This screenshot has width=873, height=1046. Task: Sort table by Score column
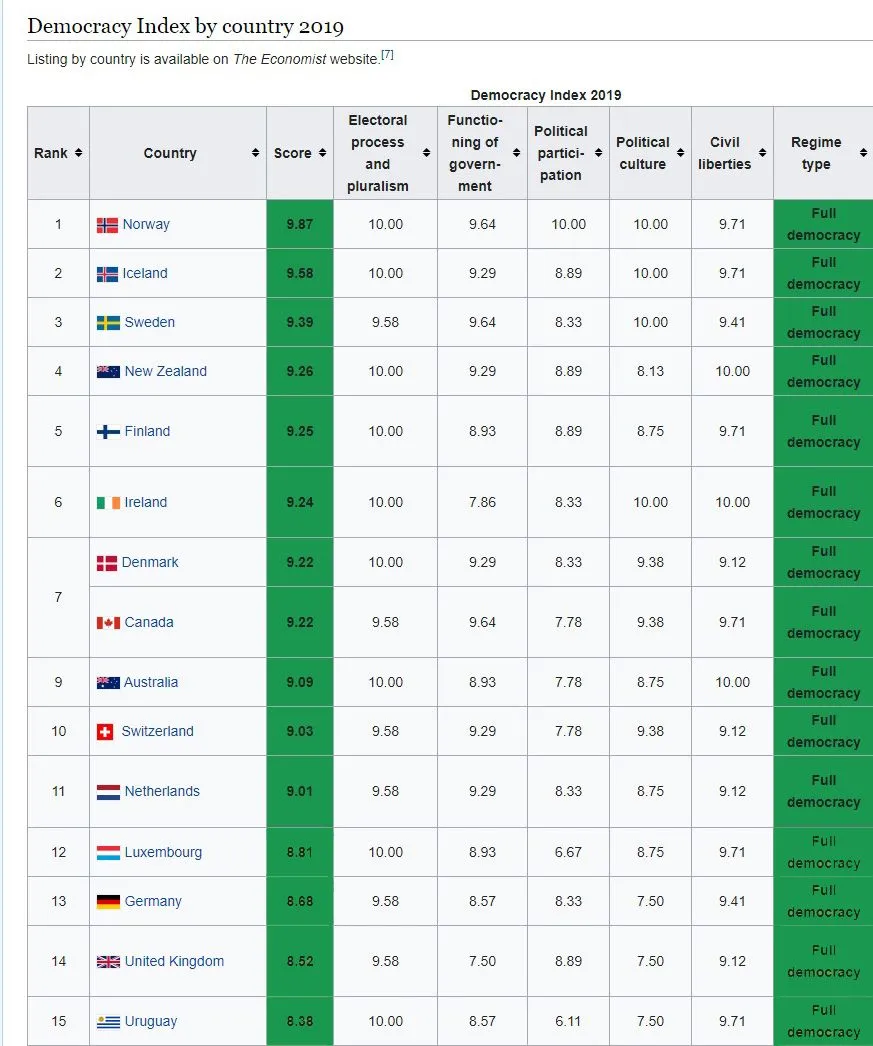coord(322,153)
